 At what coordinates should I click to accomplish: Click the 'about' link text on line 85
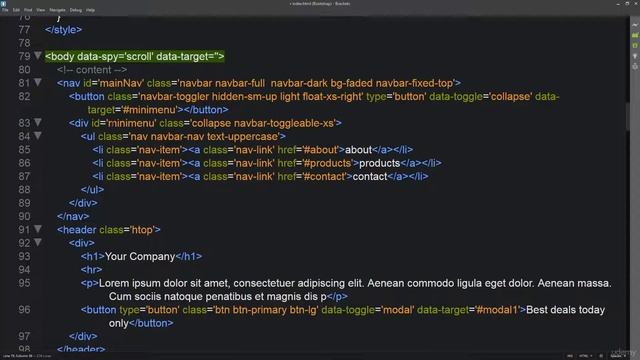[358, 150]
